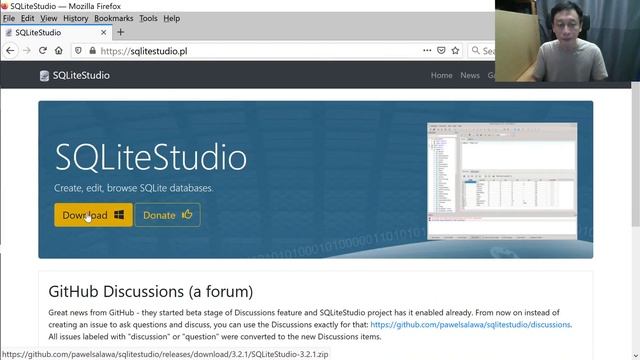Click the 'Create, edit, browse SQLite databases.' tagline
This screenshot has width=640, height=360.
pos(133,188)
